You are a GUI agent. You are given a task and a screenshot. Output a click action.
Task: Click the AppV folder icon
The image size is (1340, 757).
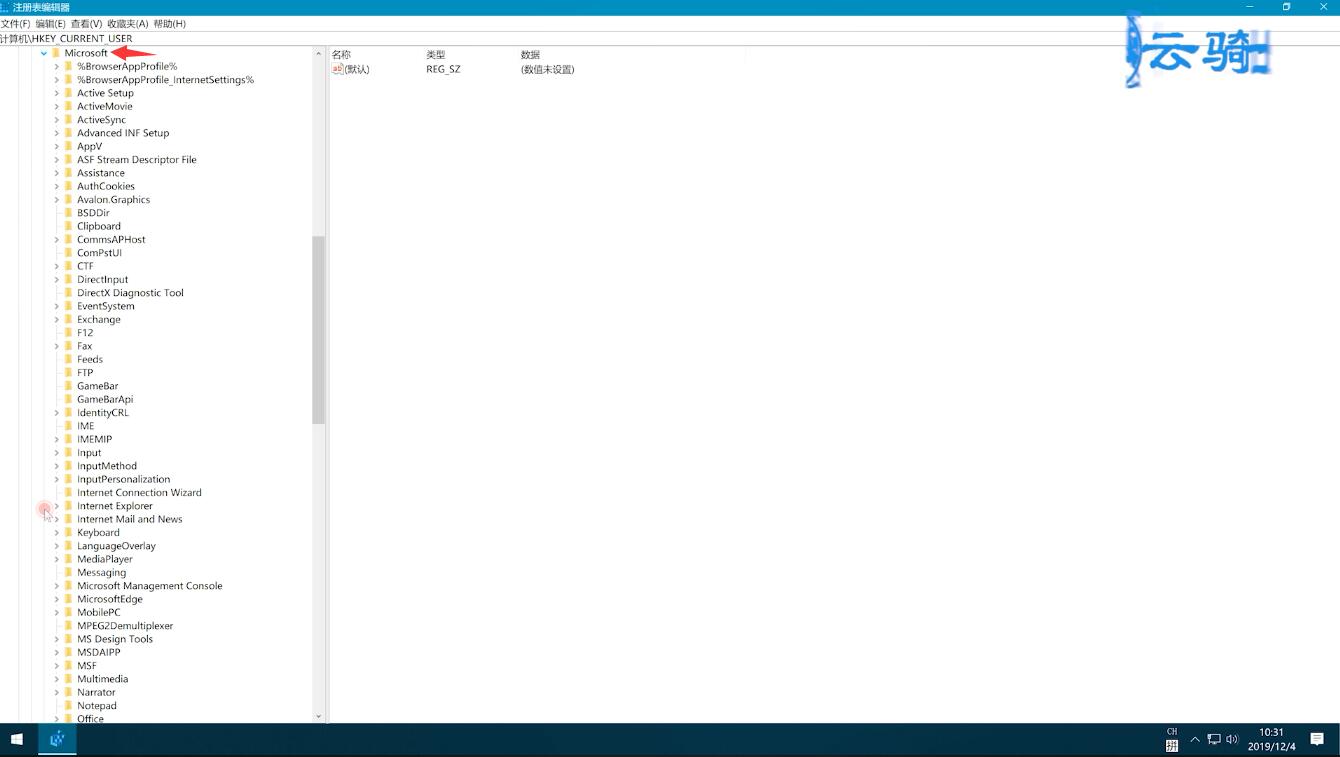click(x=69, y=146)
